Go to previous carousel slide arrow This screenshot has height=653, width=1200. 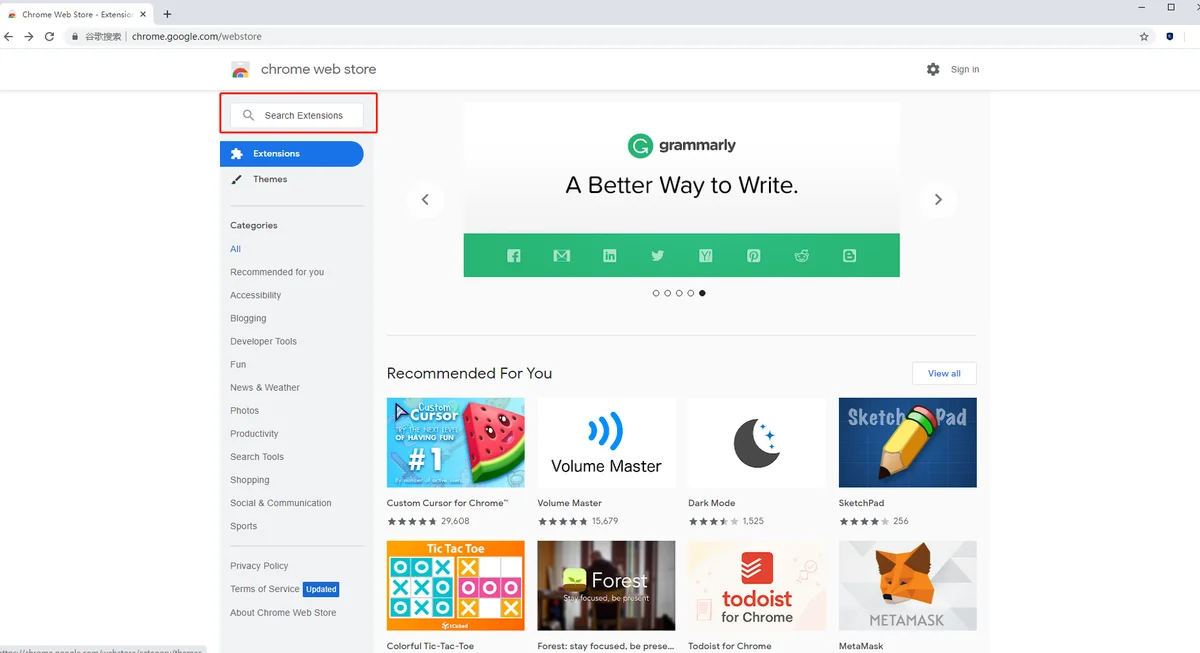point(425,199)
